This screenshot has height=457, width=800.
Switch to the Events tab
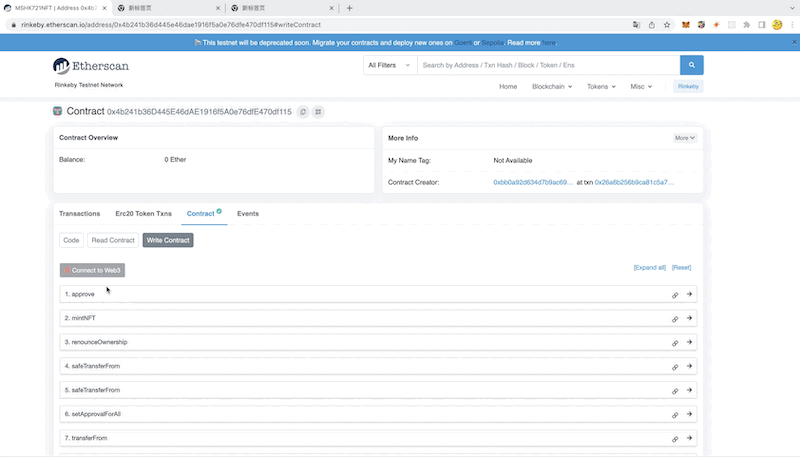tap(248, 214)
